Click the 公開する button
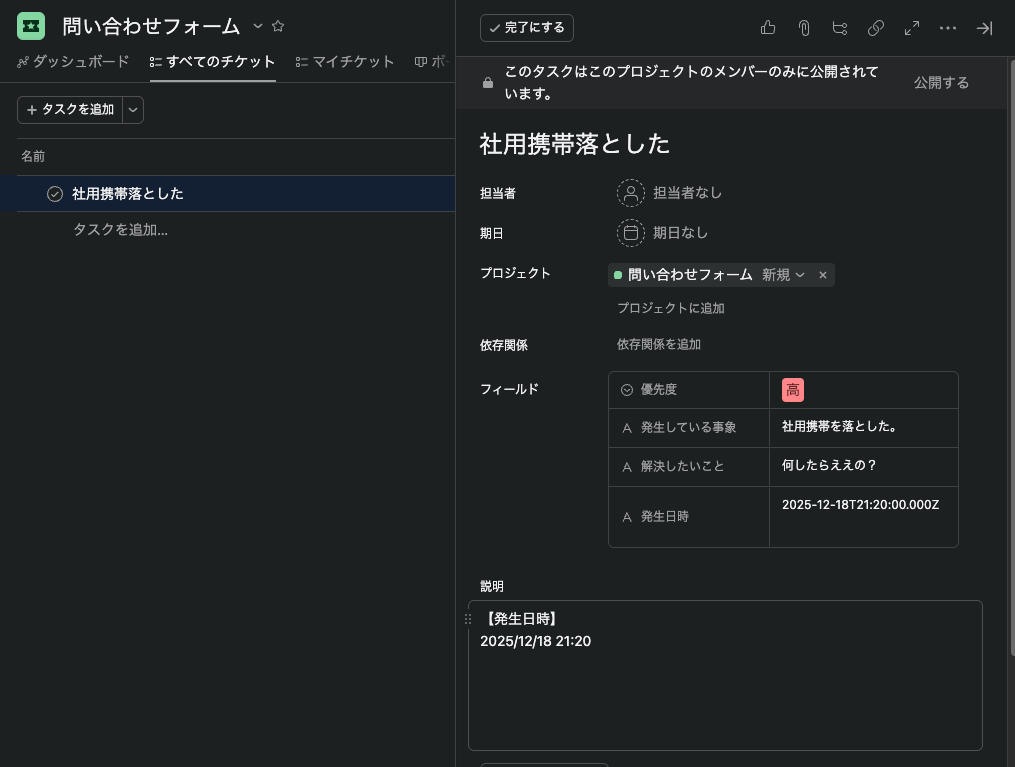Screen dimensions: 1015x767 coord(941,83)
